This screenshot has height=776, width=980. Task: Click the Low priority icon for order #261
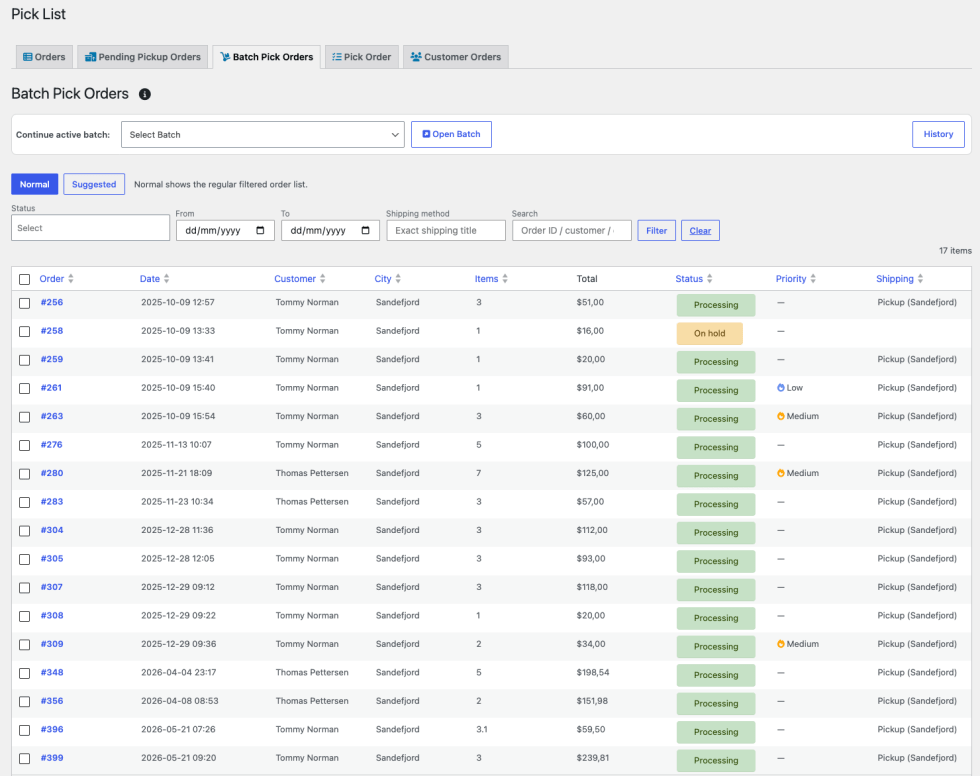[x=781, y=387]
